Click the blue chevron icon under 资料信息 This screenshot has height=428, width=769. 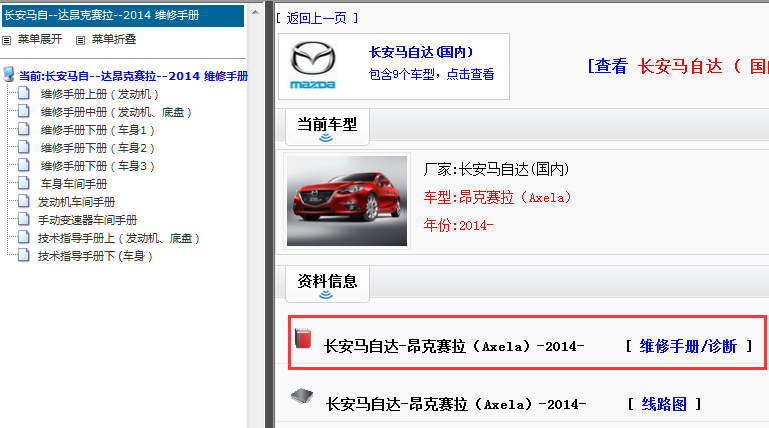point(326,295)
